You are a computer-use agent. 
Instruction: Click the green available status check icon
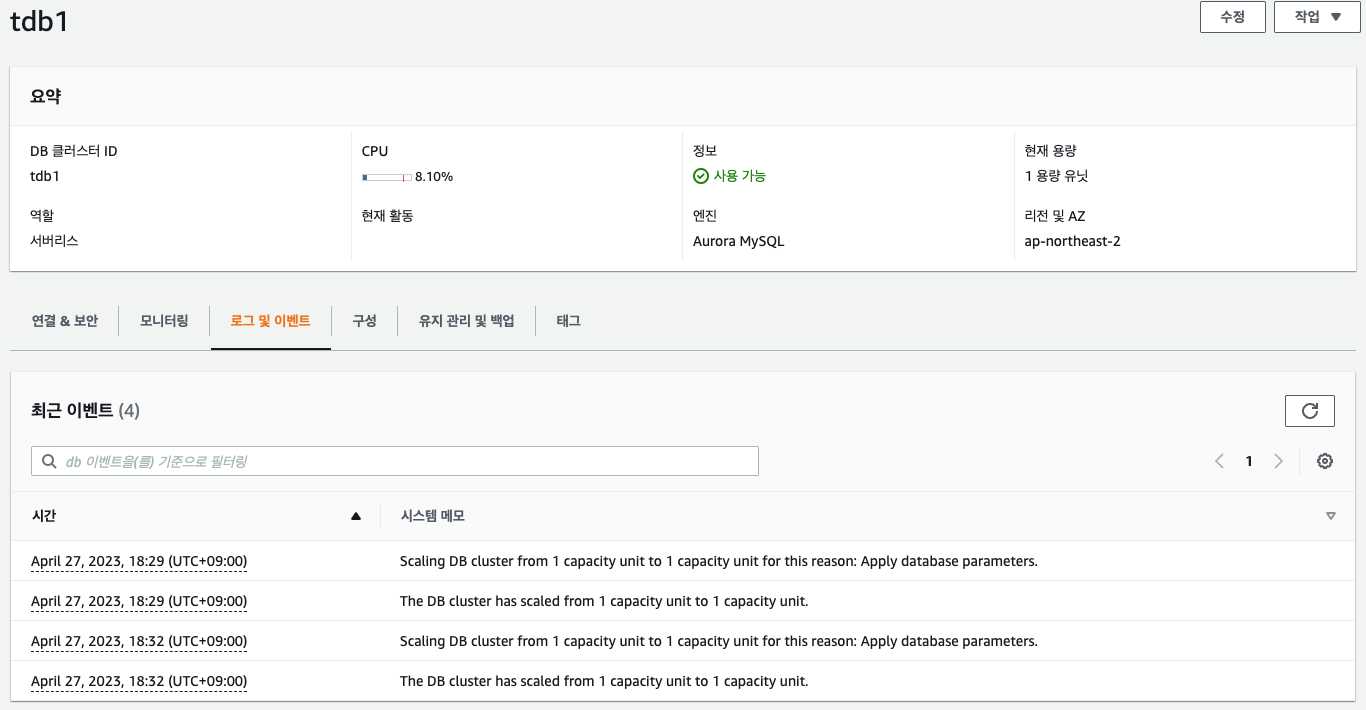[x=701, y=176]
